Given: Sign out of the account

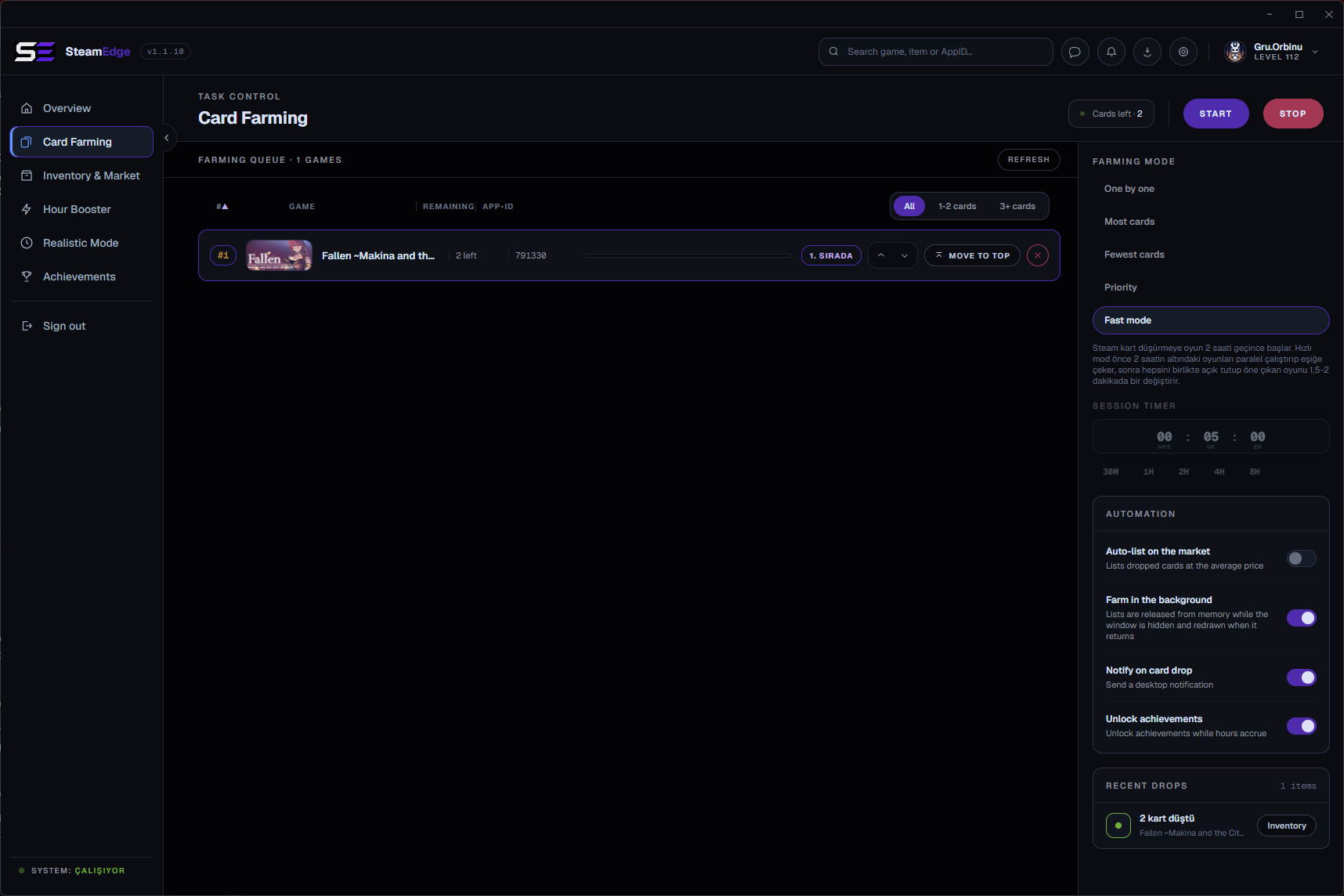Looking at the screenshot, I should point(81,326).
